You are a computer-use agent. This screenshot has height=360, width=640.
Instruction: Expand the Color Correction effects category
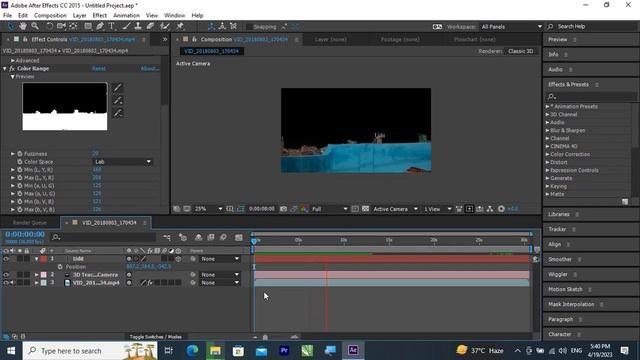pos(548,154)
